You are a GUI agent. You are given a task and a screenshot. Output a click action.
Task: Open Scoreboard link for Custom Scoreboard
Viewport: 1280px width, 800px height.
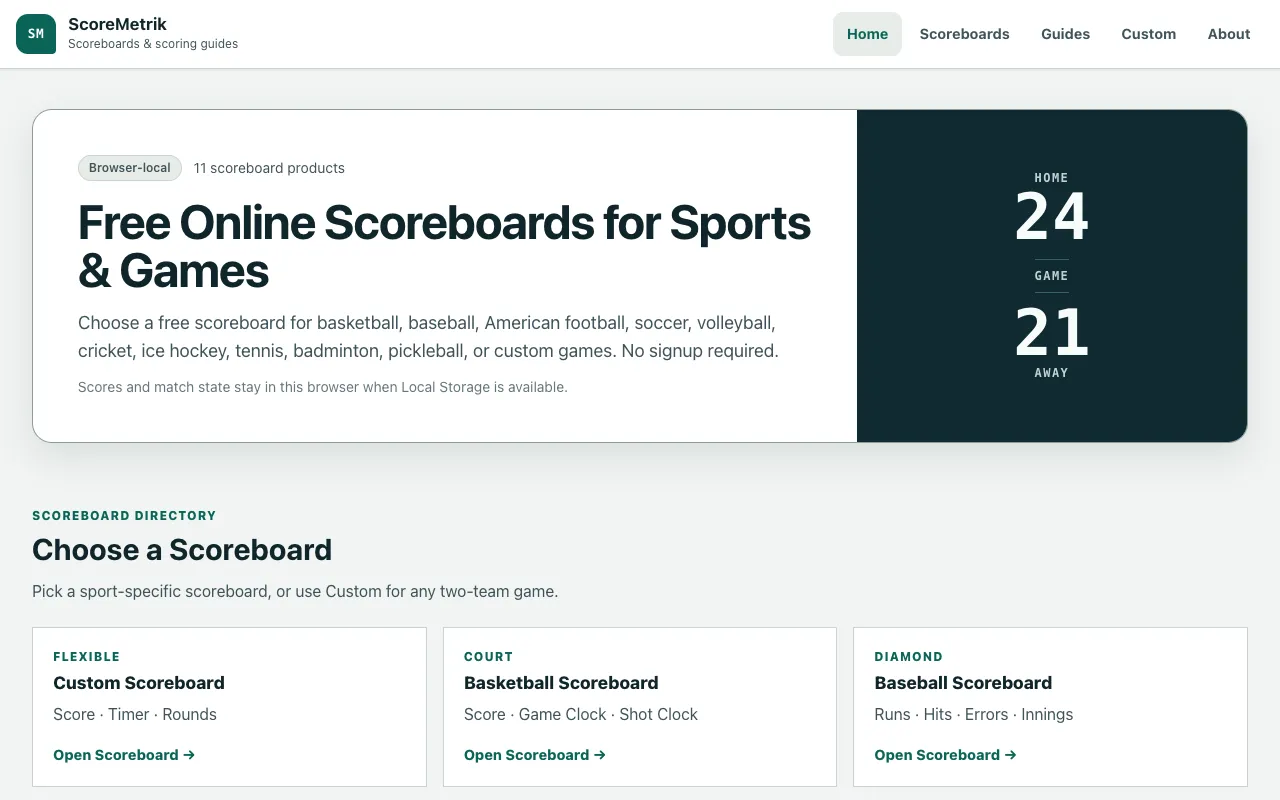click(124, 755)
